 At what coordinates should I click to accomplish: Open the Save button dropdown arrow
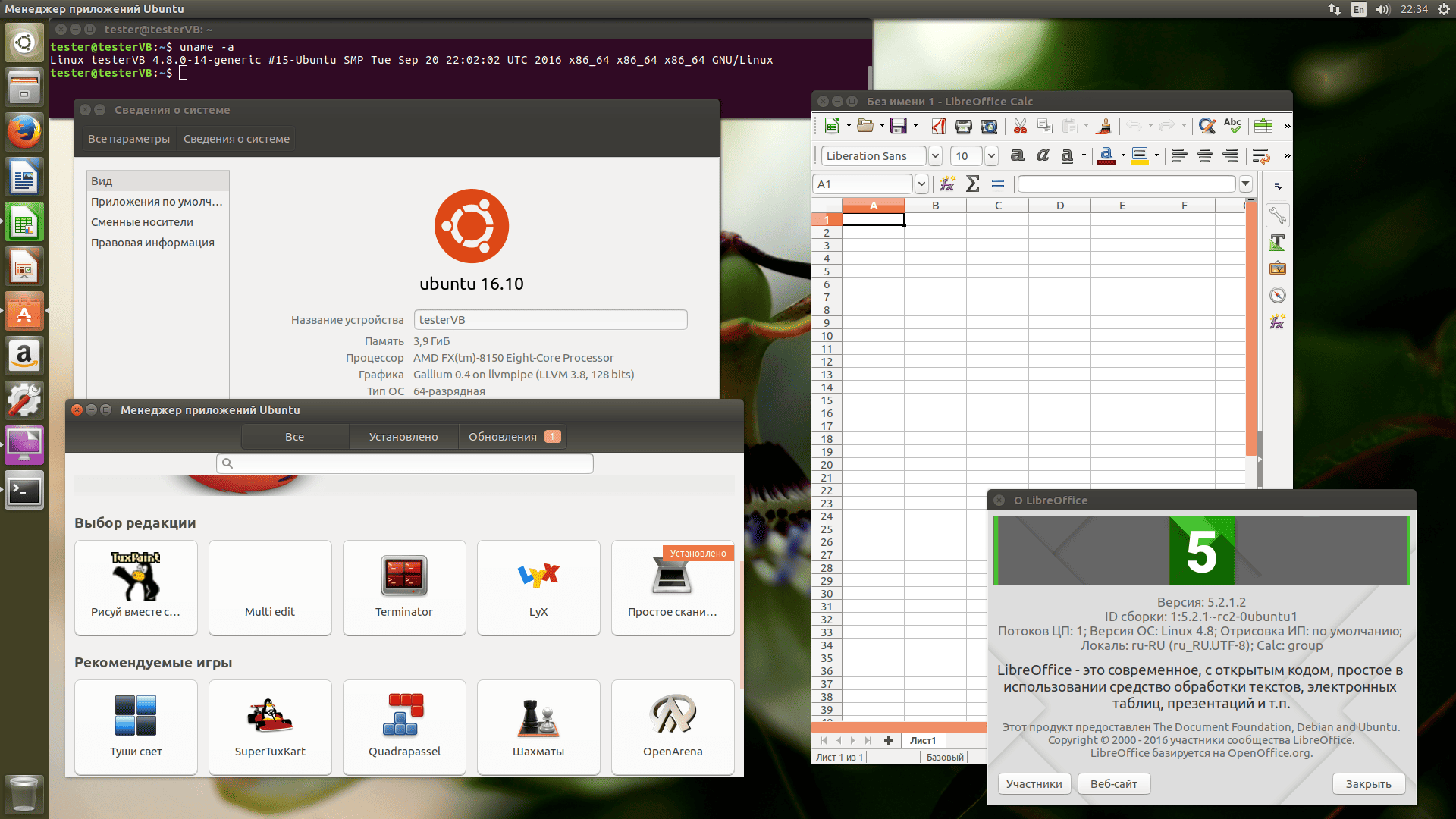[915, 126]
